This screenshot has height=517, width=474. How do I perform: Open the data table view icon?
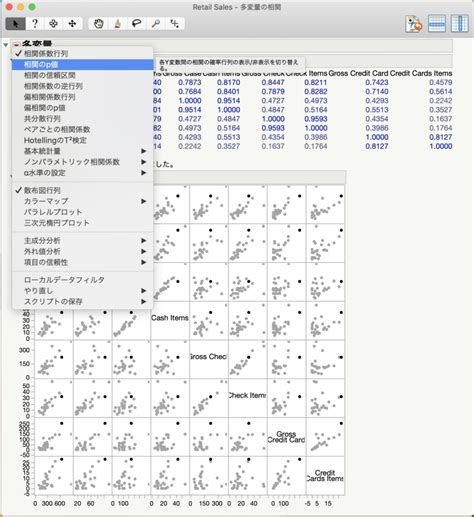pyautogui.click(x=437, y=24)
